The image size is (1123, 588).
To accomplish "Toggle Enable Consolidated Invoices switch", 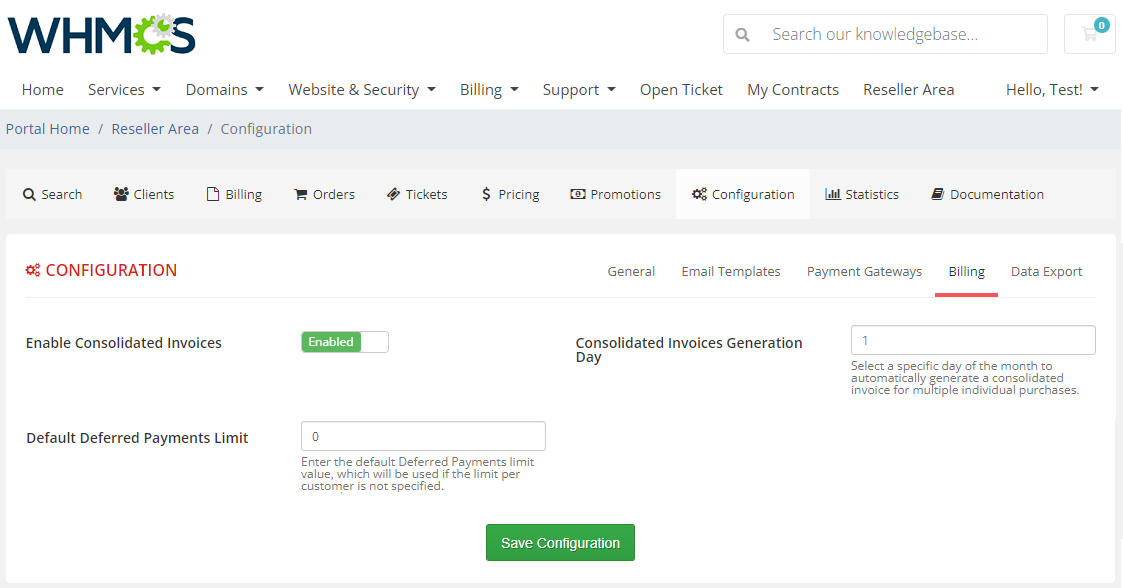I will [344, 342].
